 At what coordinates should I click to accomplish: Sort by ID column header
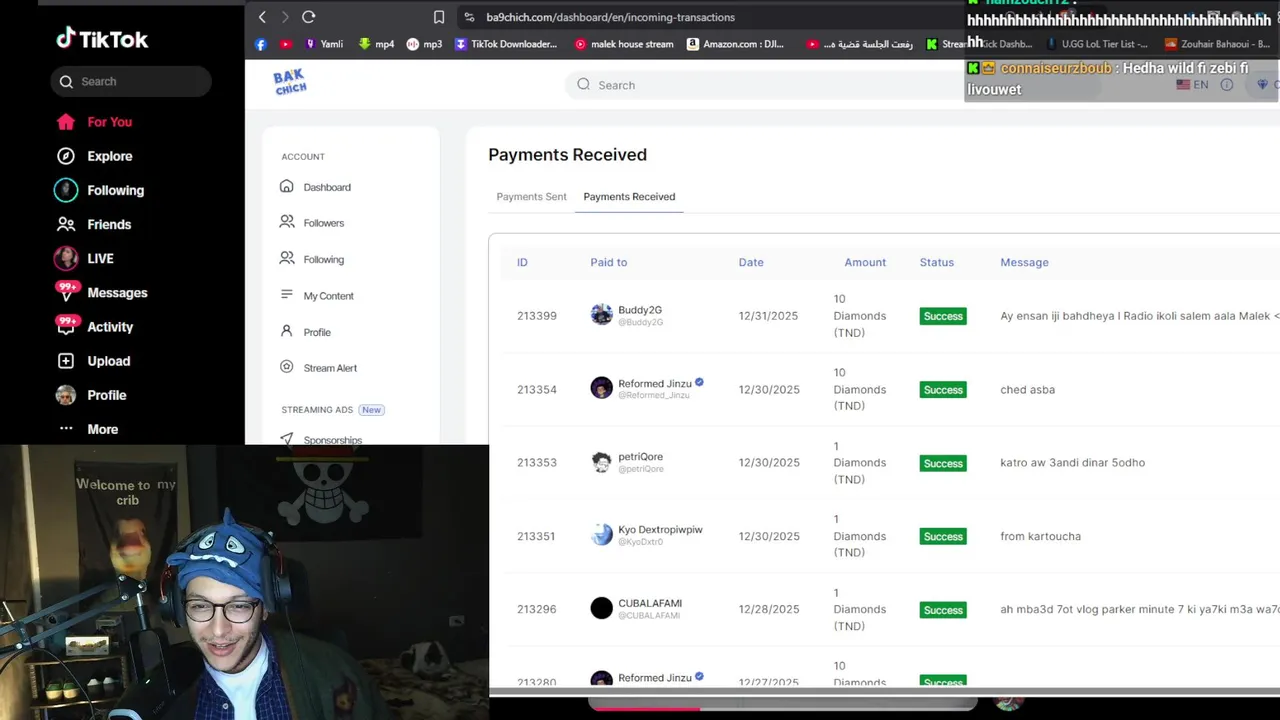tap(522, 262)
